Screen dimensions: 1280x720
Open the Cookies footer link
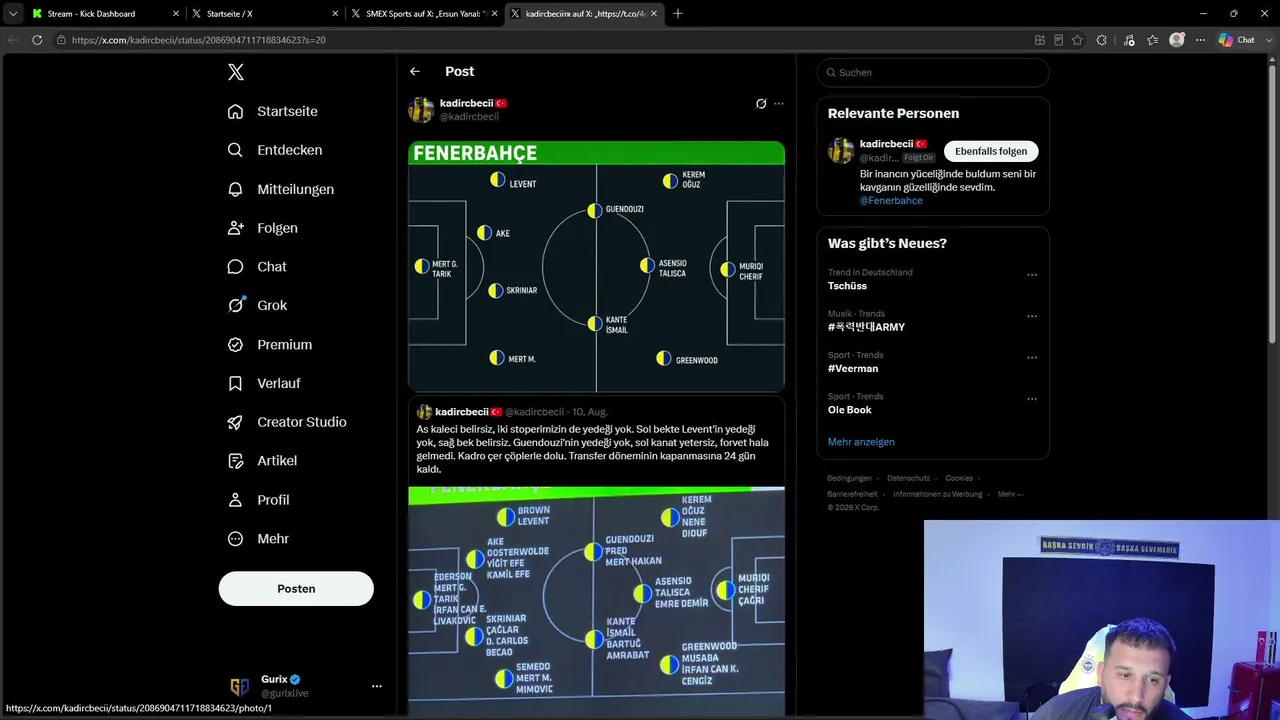coord(959,478)
